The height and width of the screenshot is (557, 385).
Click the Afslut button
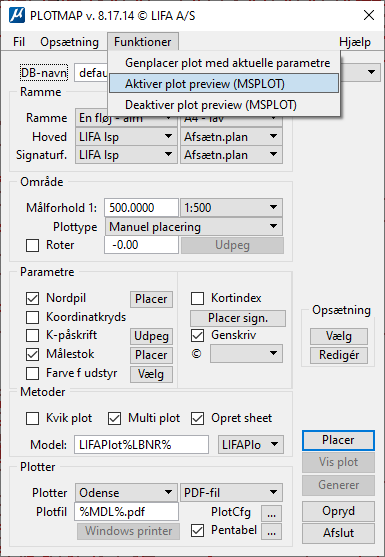338,533
